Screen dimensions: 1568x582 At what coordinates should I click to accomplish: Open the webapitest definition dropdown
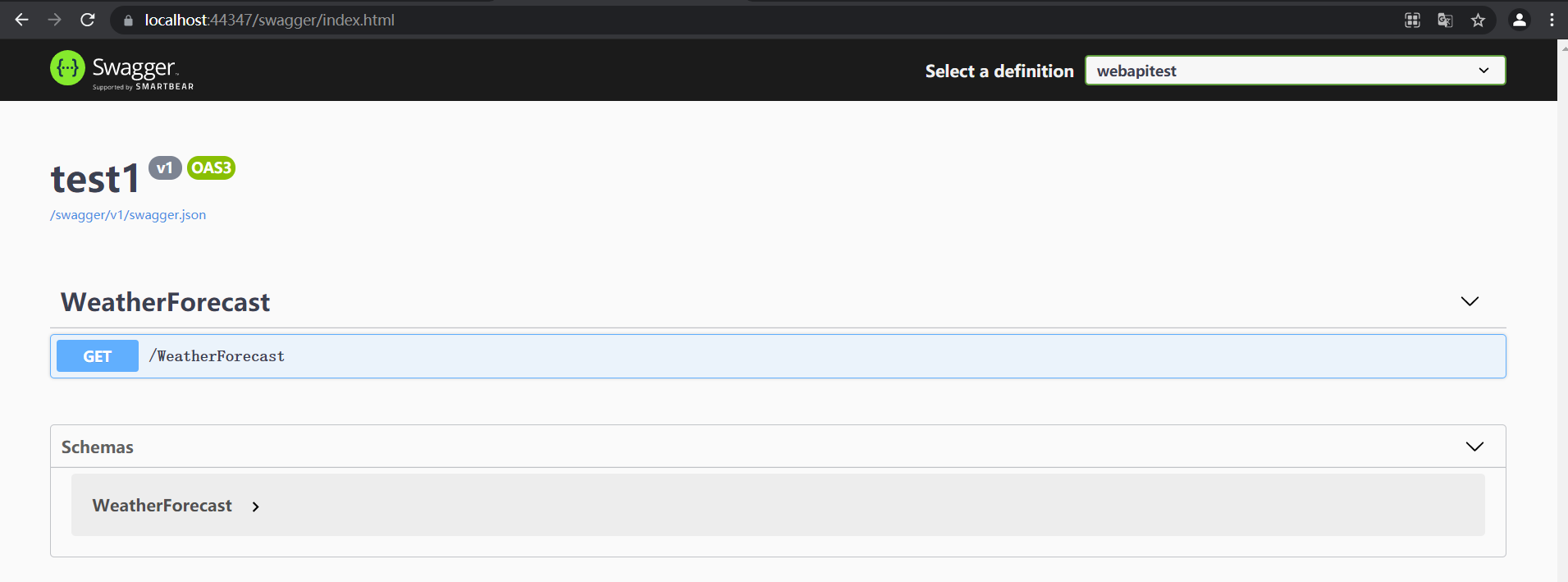point(1295,71)
